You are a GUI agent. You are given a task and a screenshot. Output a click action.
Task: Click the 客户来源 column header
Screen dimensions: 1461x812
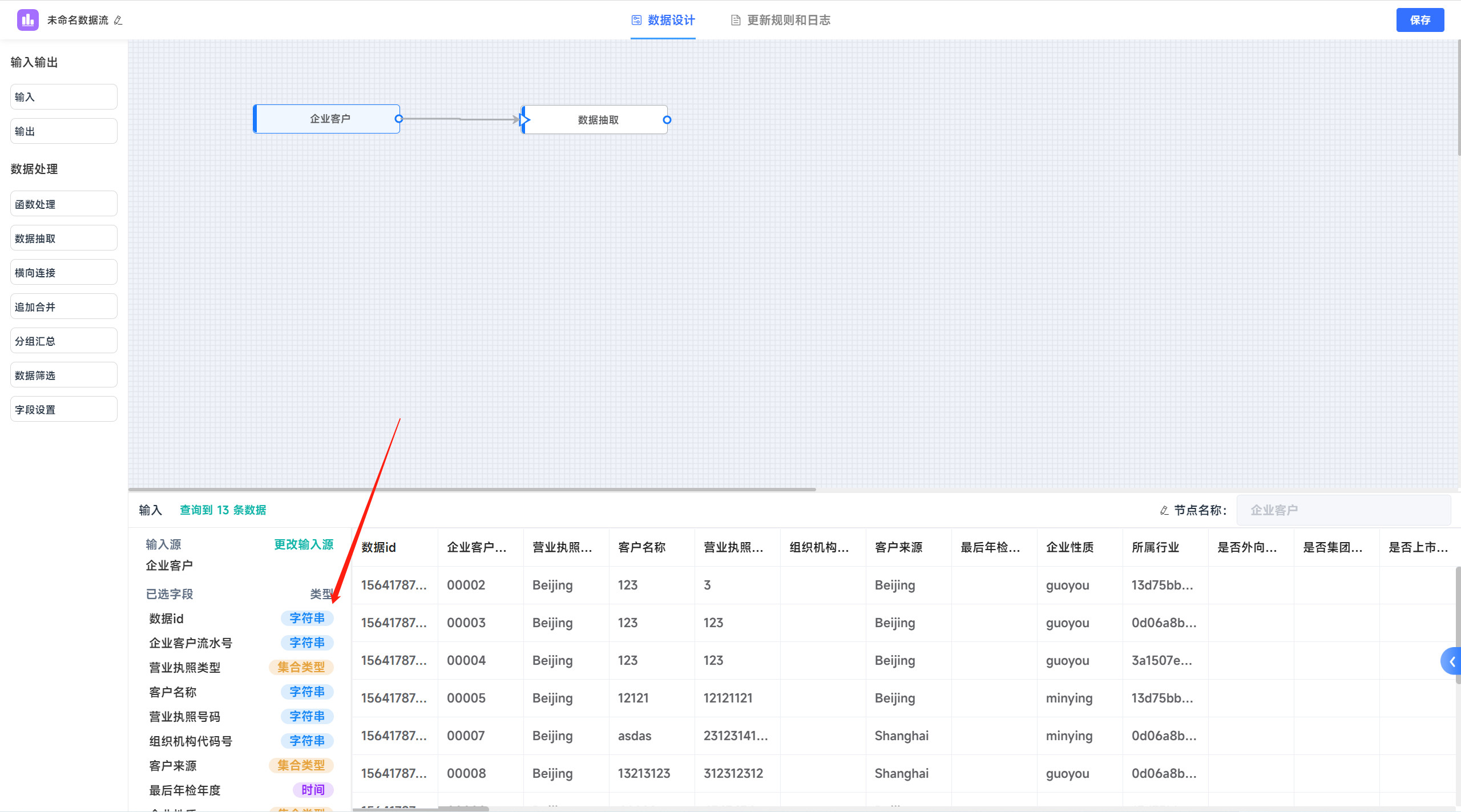coord(908,547)
